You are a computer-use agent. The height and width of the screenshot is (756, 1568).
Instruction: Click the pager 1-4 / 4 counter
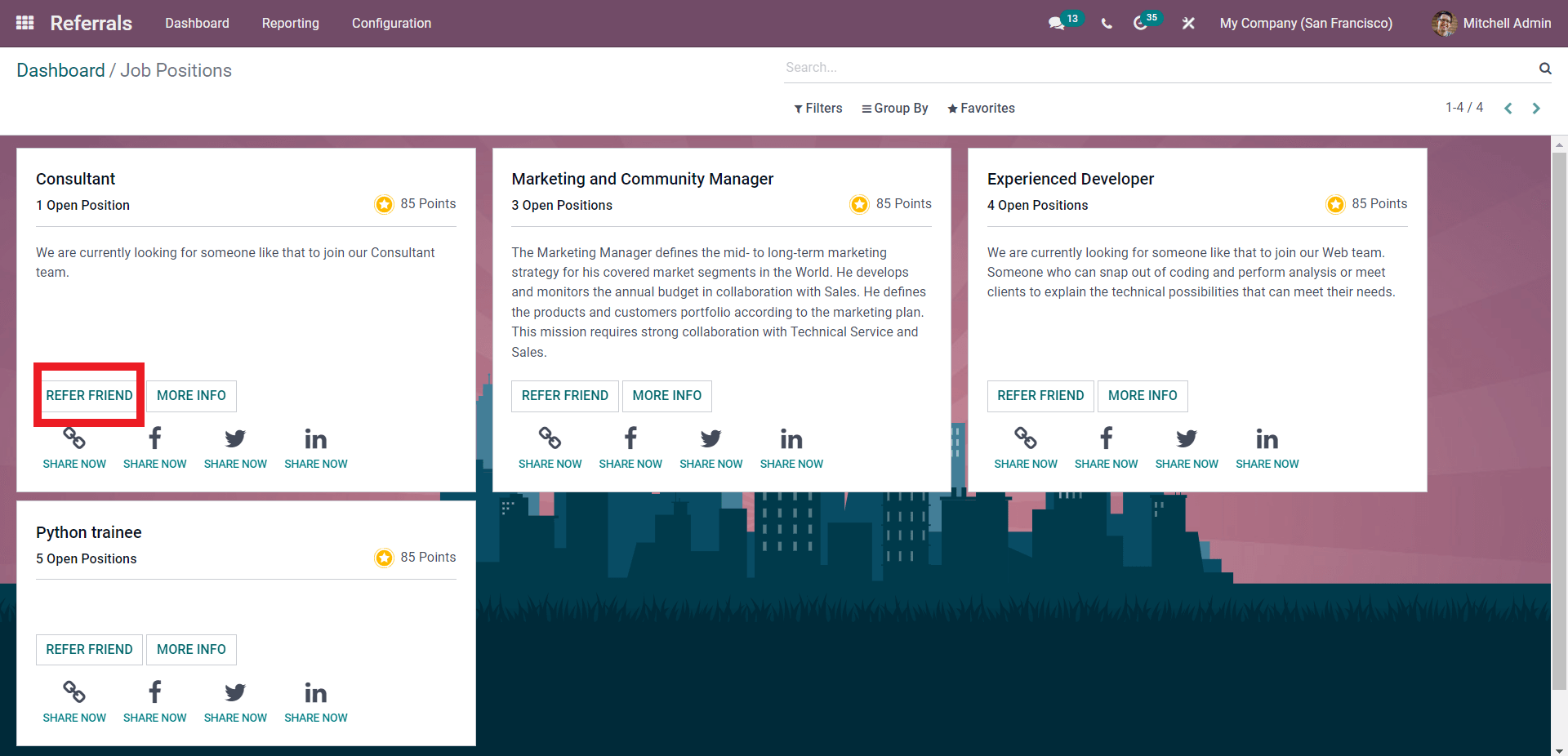pos(1464,108)
